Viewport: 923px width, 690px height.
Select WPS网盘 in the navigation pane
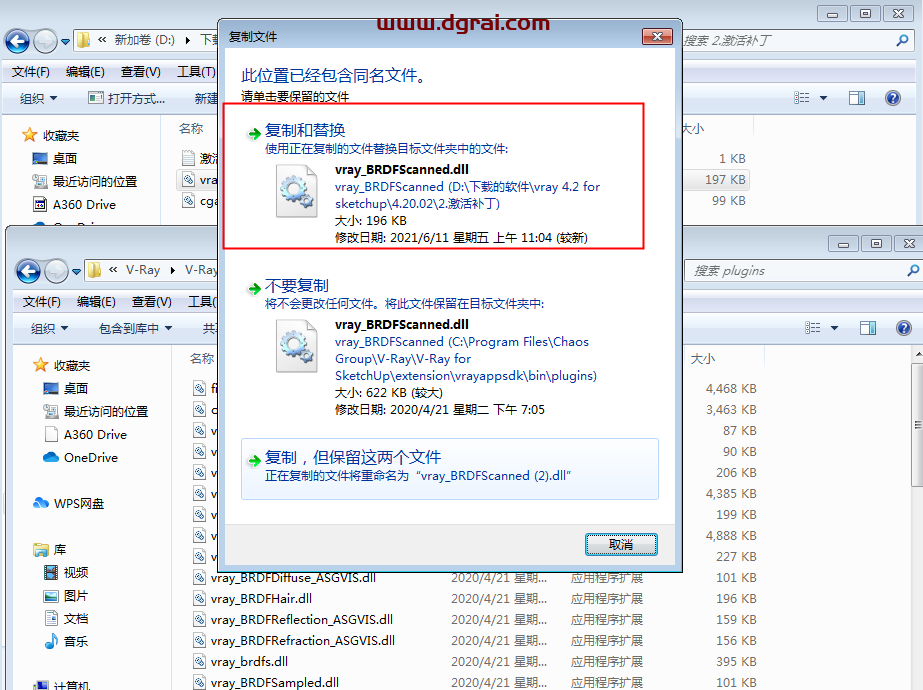(79, 503)
